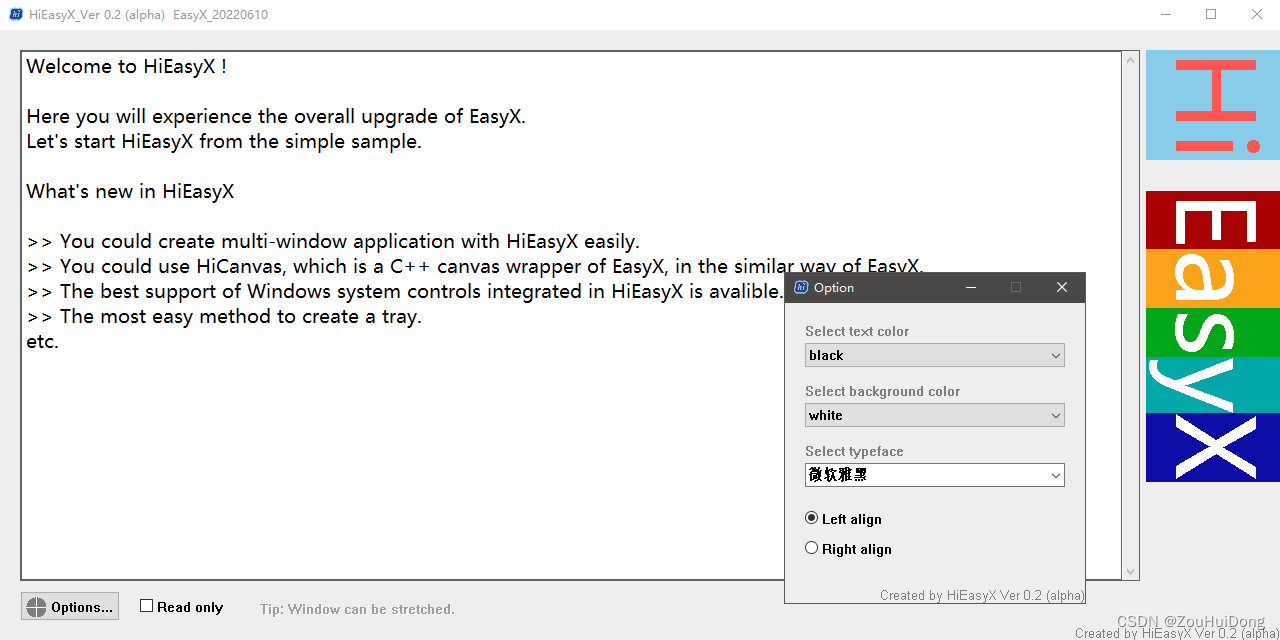The height and width of the screenshot is (640, 1280).
Task: Click the Option dialog title bar icon
Action: pos(801,287)
